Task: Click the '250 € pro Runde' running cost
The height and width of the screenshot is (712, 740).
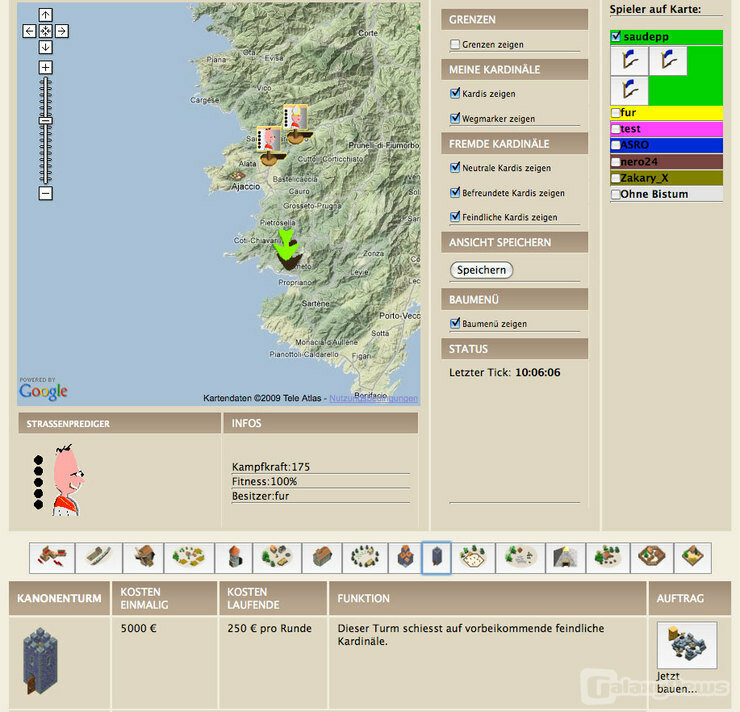Action: [269, 628]
